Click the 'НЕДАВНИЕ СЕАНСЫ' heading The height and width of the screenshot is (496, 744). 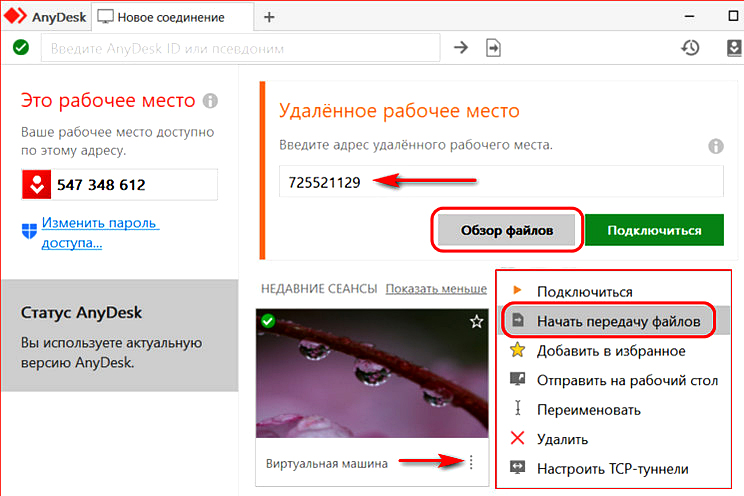point(319,289)
